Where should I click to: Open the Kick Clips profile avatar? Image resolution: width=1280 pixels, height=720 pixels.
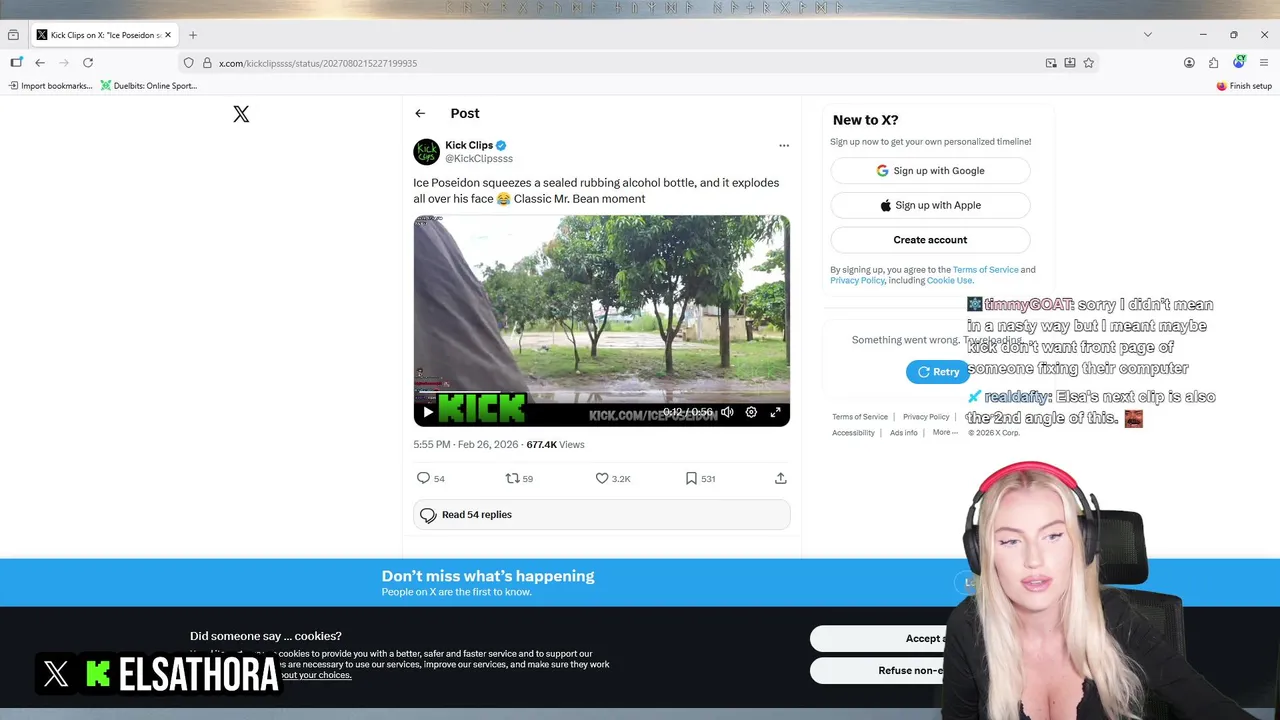[x=427, y=152]
